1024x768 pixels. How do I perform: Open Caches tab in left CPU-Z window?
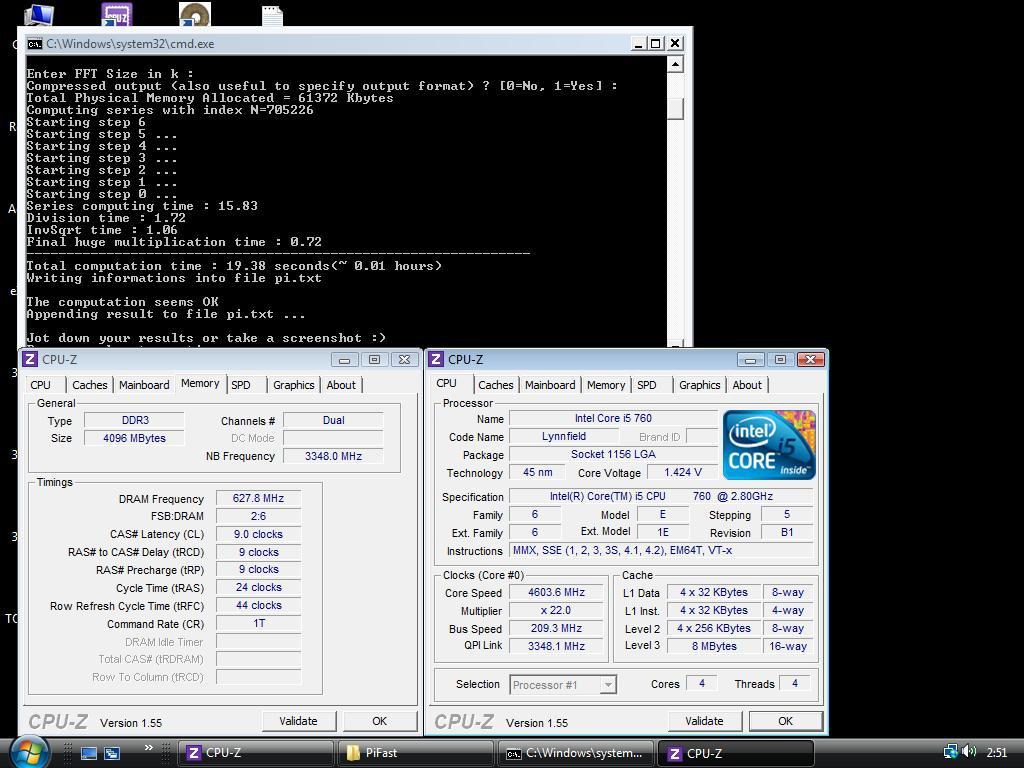pyautogui.click(x=89, y=385)
